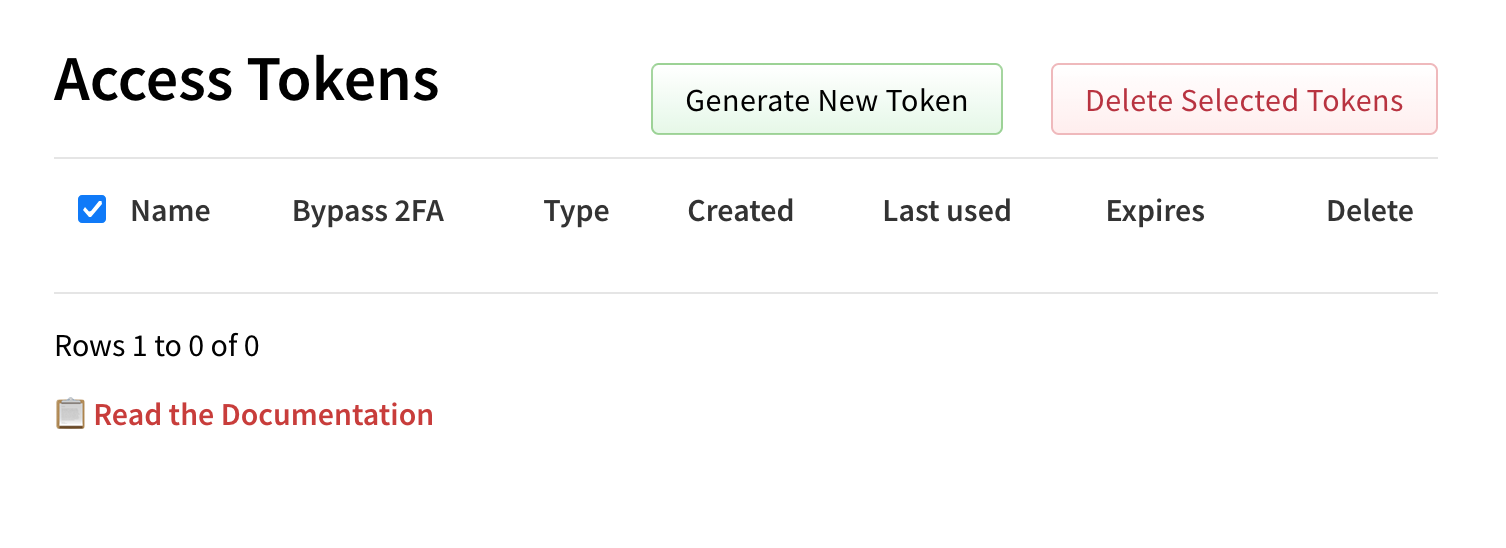Click the Delete column header
The height and width of the screenshot is (548, 1506).
pos(1369,211)
